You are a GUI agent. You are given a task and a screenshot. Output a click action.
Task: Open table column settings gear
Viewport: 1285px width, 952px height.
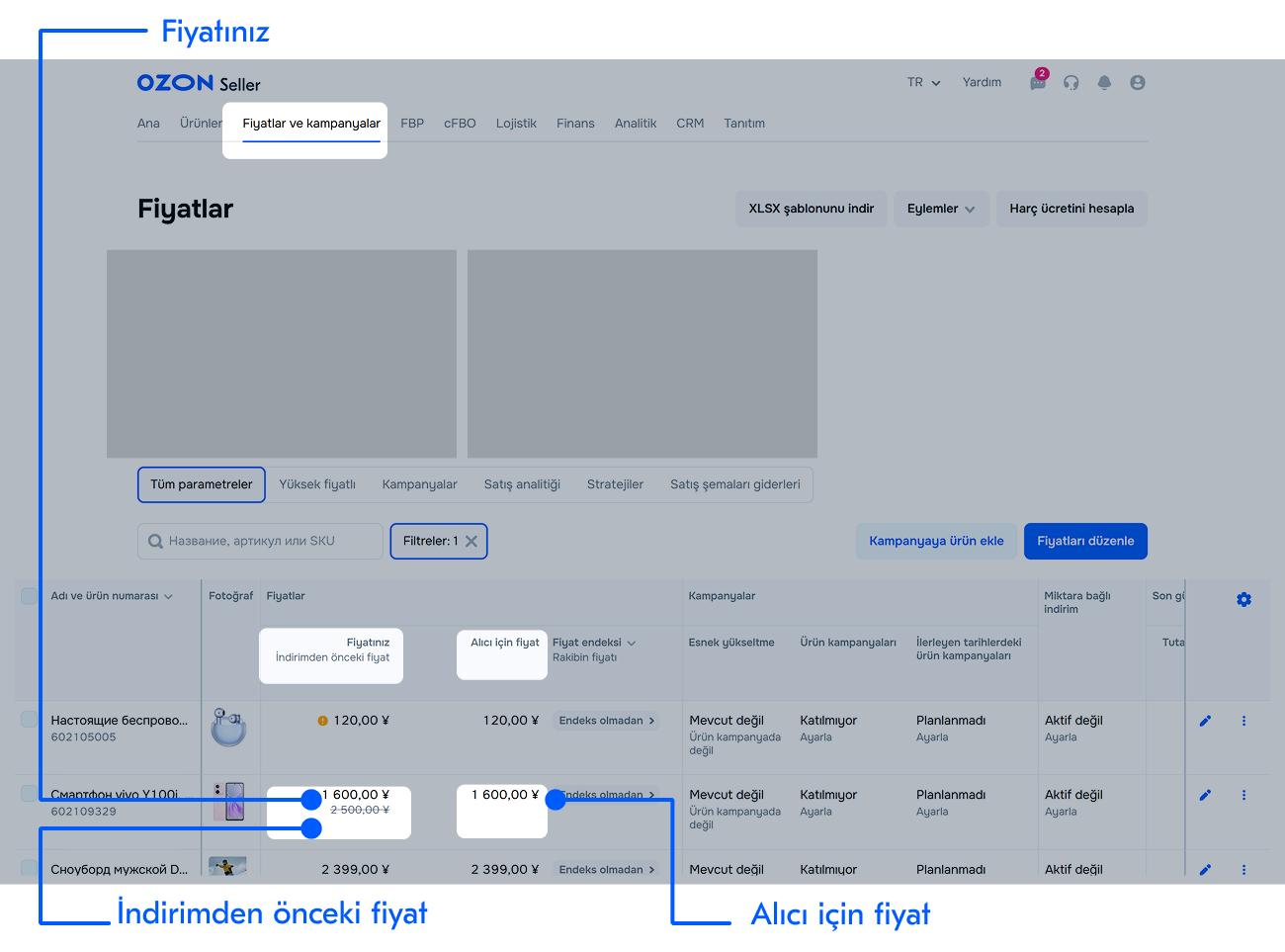[1243, 600]
